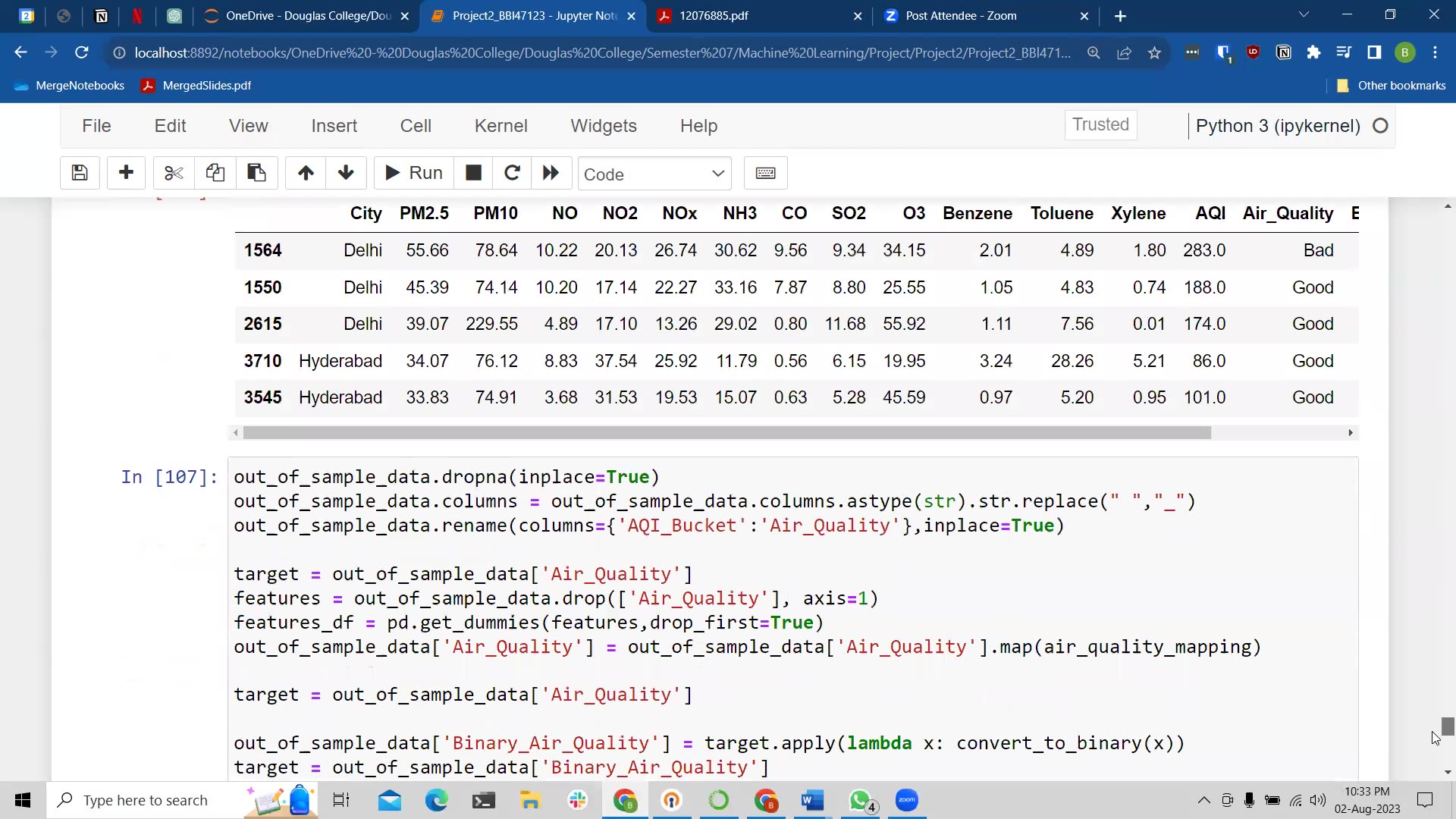Insert a new cell below

coord(125,173)
